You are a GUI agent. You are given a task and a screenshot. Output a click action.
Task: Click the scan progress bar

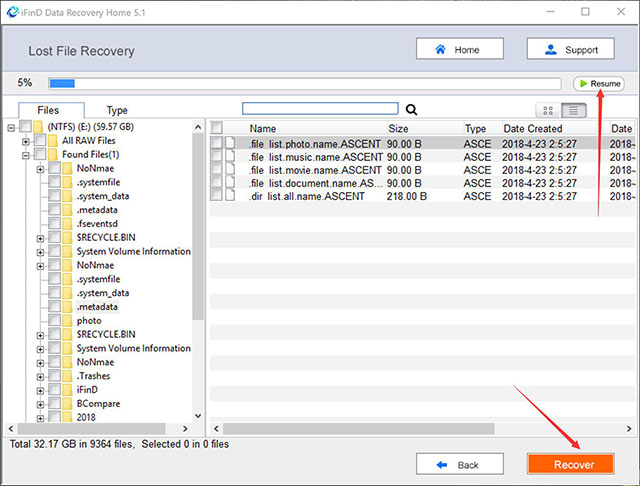[304, 84]
